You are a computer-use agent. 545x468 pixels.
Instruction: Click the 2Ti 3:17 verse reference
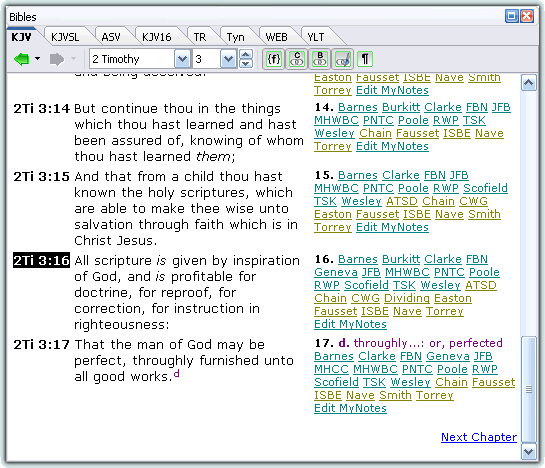tap(41, 345)
